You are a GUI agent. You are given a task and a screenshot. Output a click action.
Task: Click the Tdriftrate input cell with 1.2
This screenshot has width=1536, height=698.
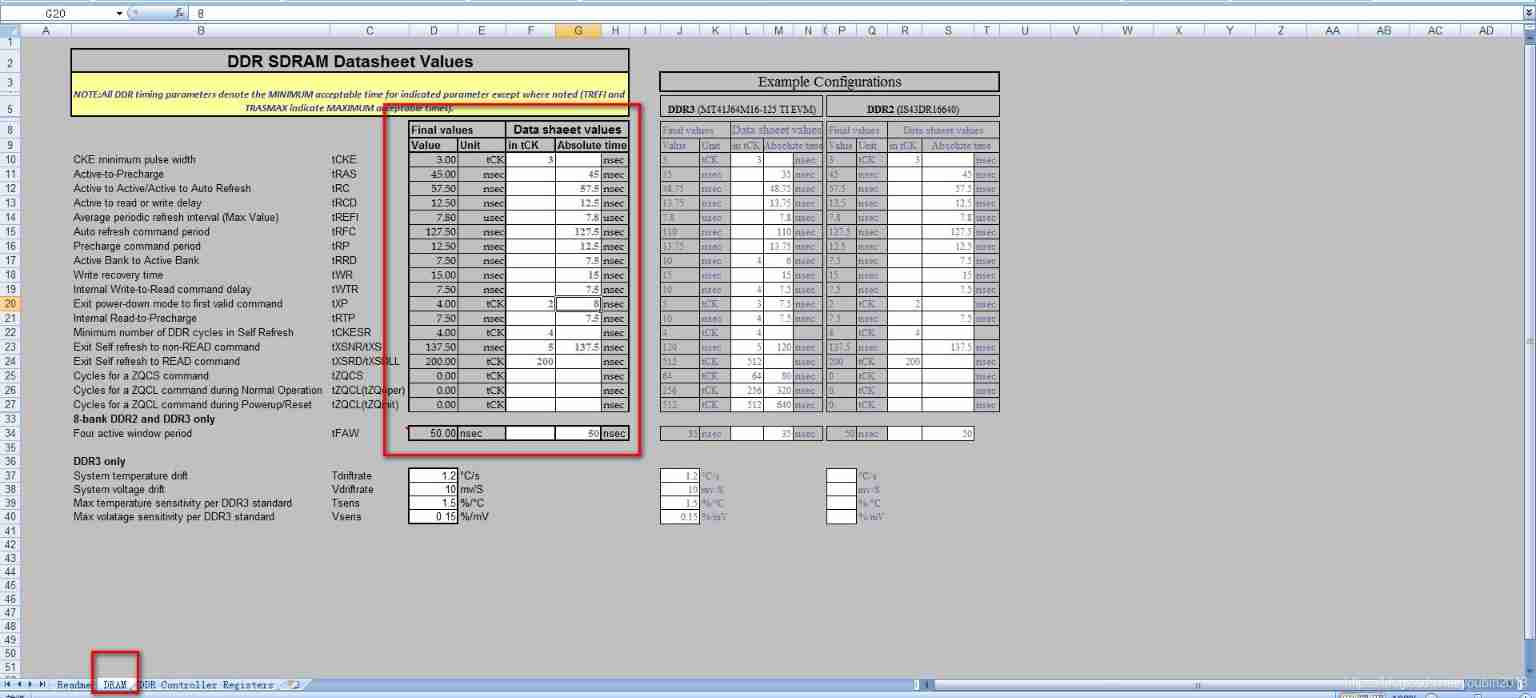coord(433,476)
